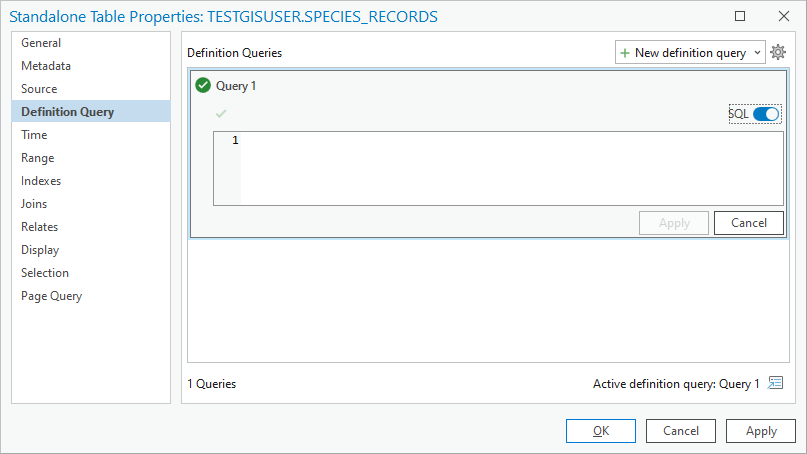Click New definition query button
Viewport: 807px width, 454px height.
[x=682, y=53]
